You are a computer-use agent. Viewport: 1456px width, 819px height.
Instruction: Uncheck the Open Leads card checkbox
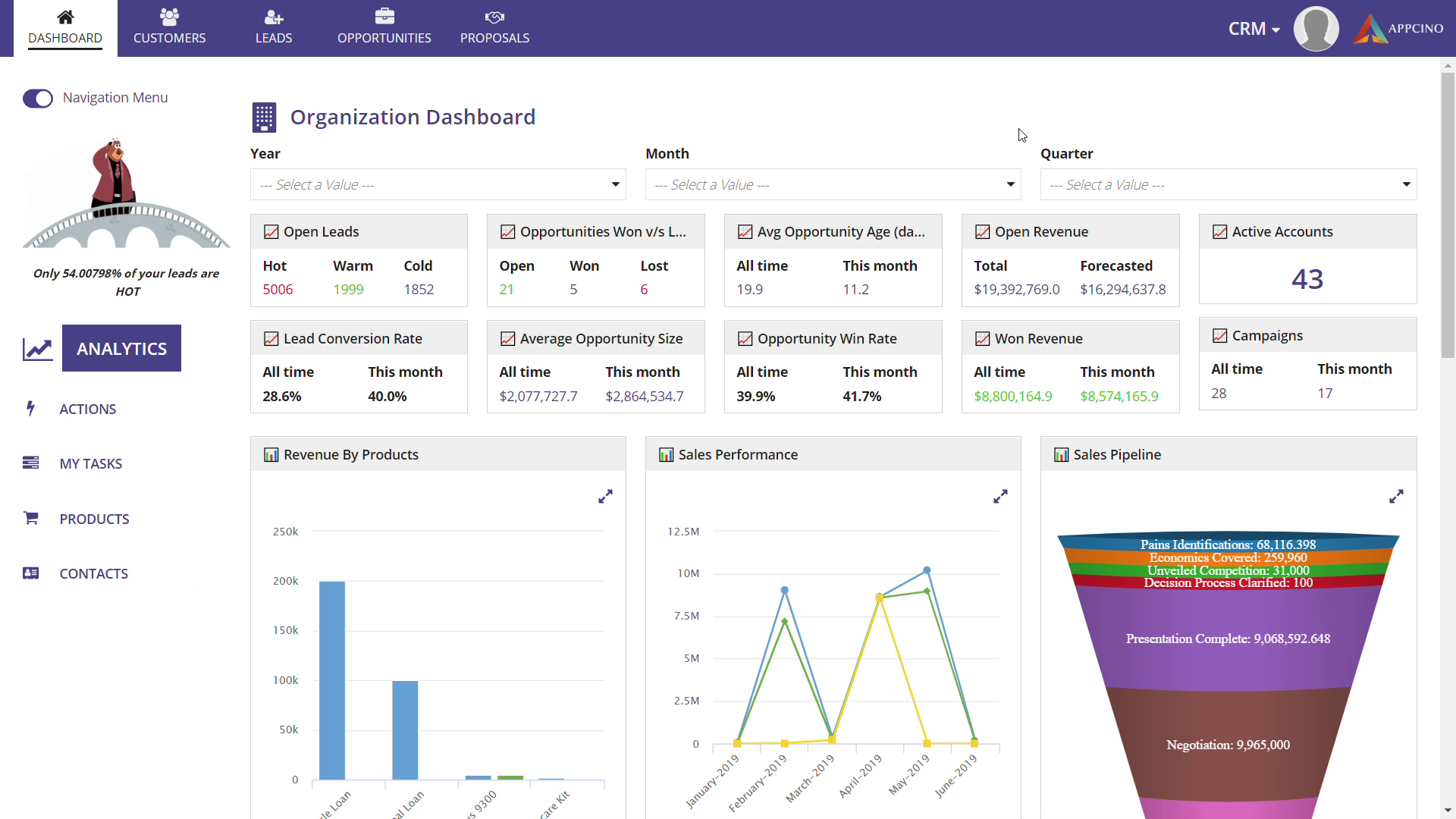[x=271, y=232]
